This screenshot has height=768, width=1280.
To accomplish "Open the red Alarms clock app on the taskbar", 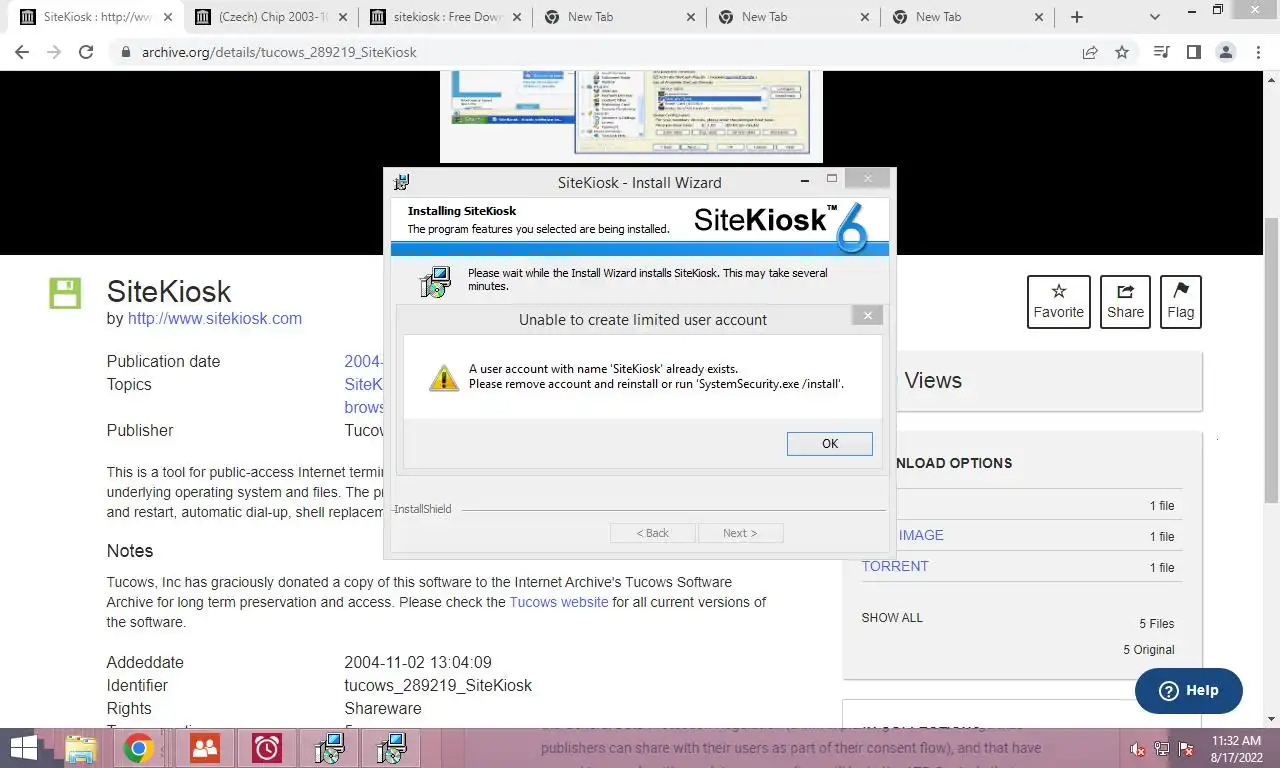I will coord(267,748).
